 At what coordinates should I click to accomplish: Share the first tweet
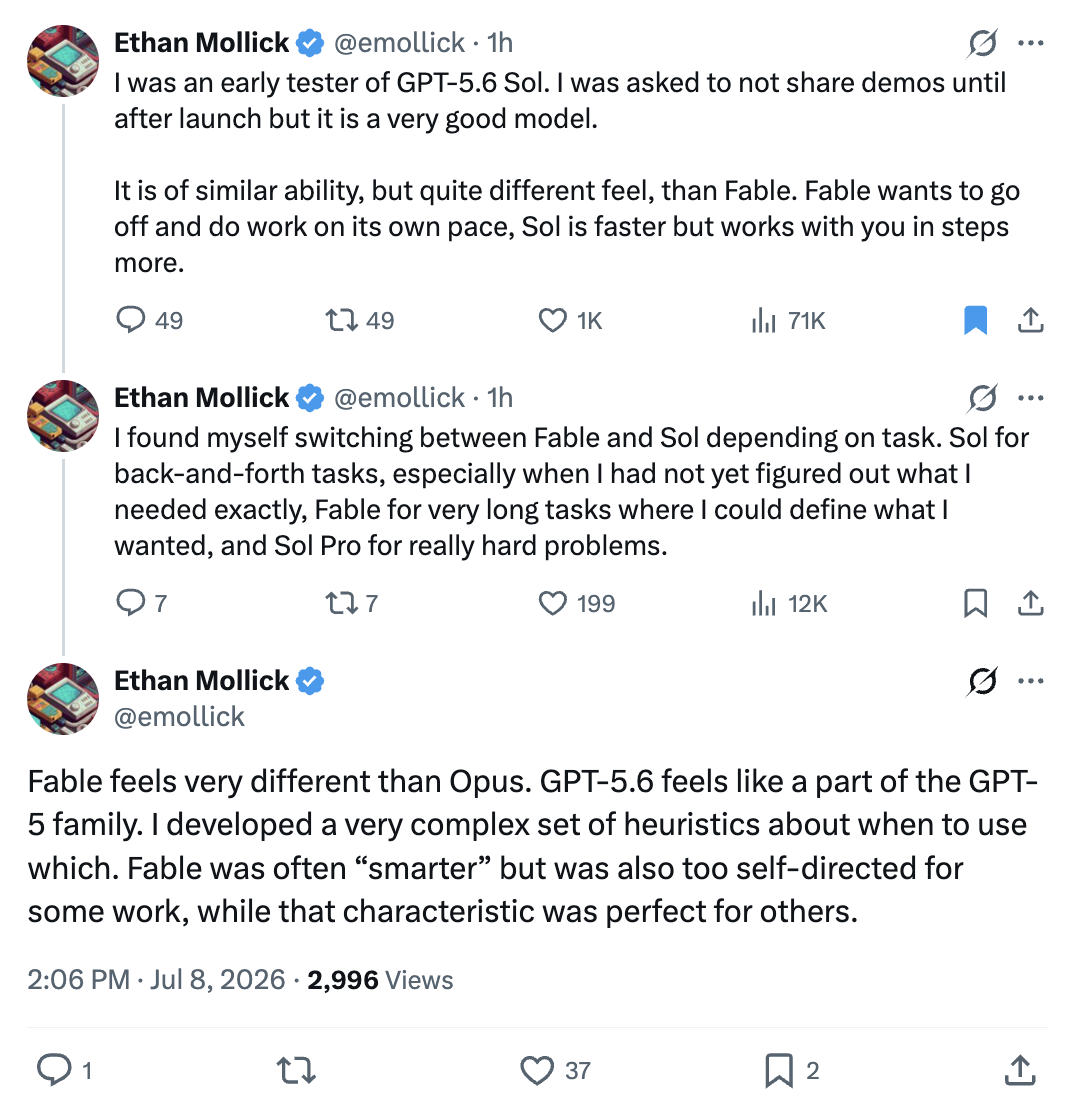point(1030,320)
